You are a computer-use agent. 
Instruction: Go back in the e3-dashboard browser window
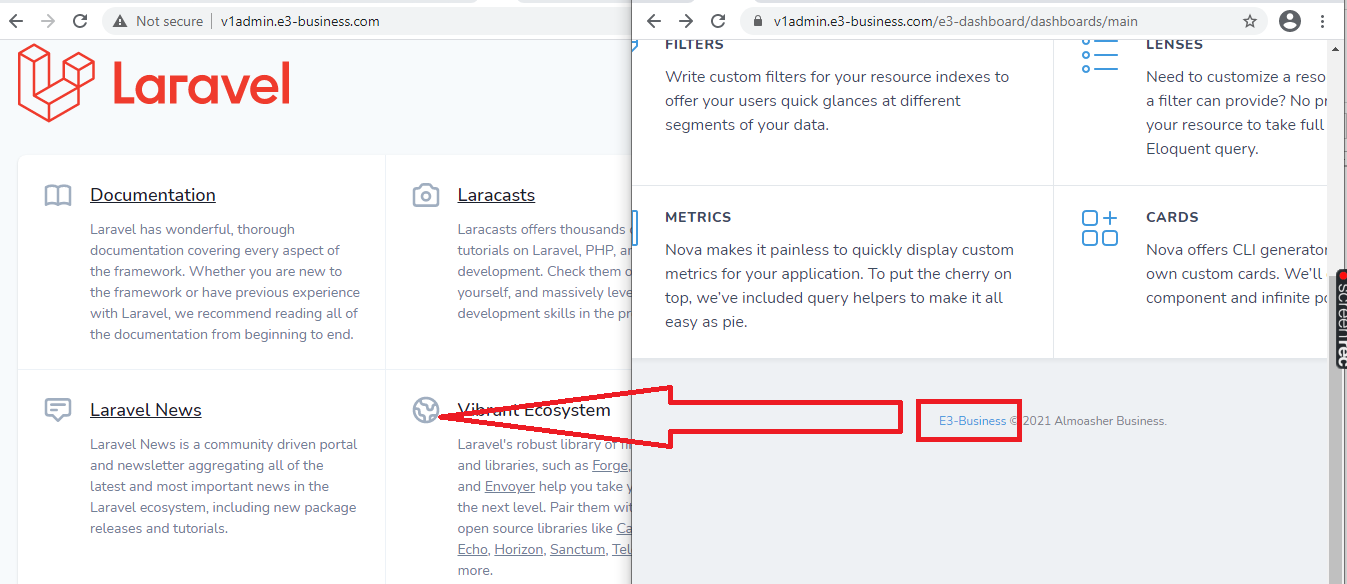(x=654, y=21)
